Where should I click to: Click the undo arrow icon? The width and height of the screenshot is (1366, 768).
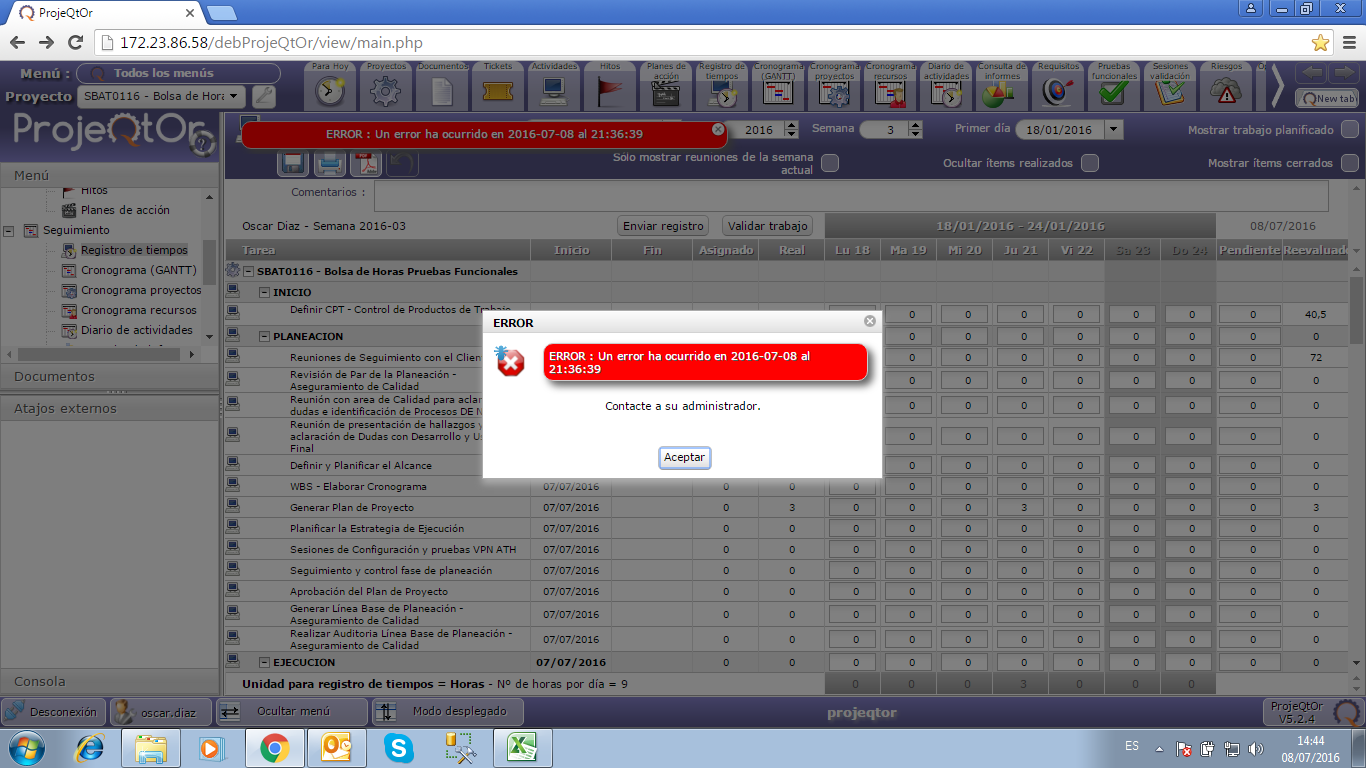coord(402,163)
